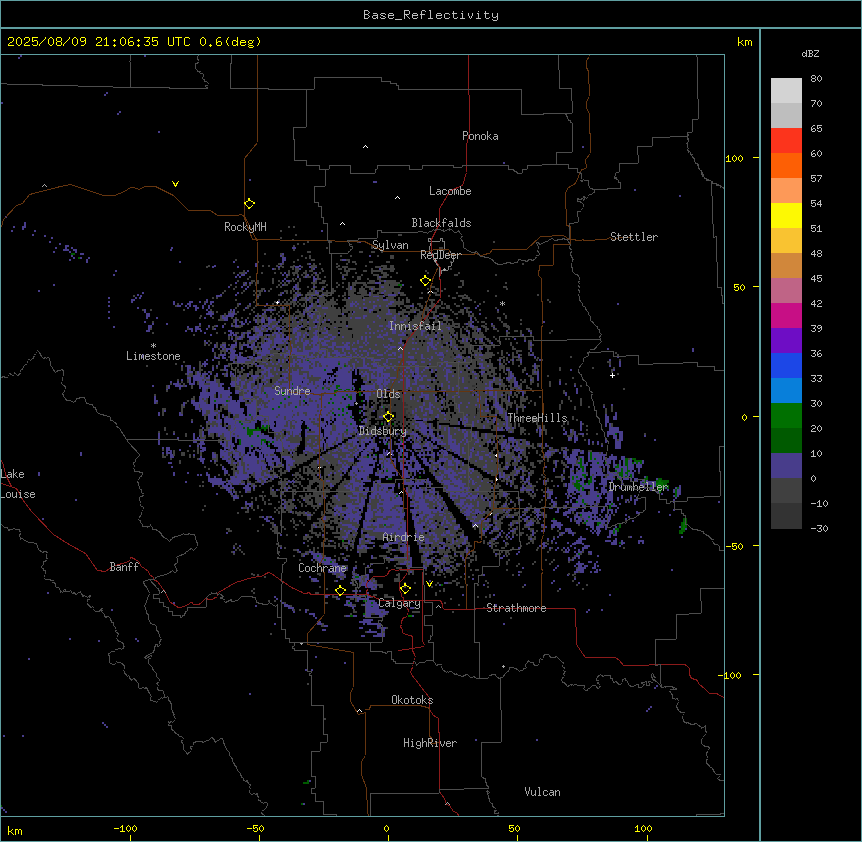Click the yellow marker near RockyMH
Image resolution: width=862 pixels, height=842 pixels.
(x=249, y=204)
